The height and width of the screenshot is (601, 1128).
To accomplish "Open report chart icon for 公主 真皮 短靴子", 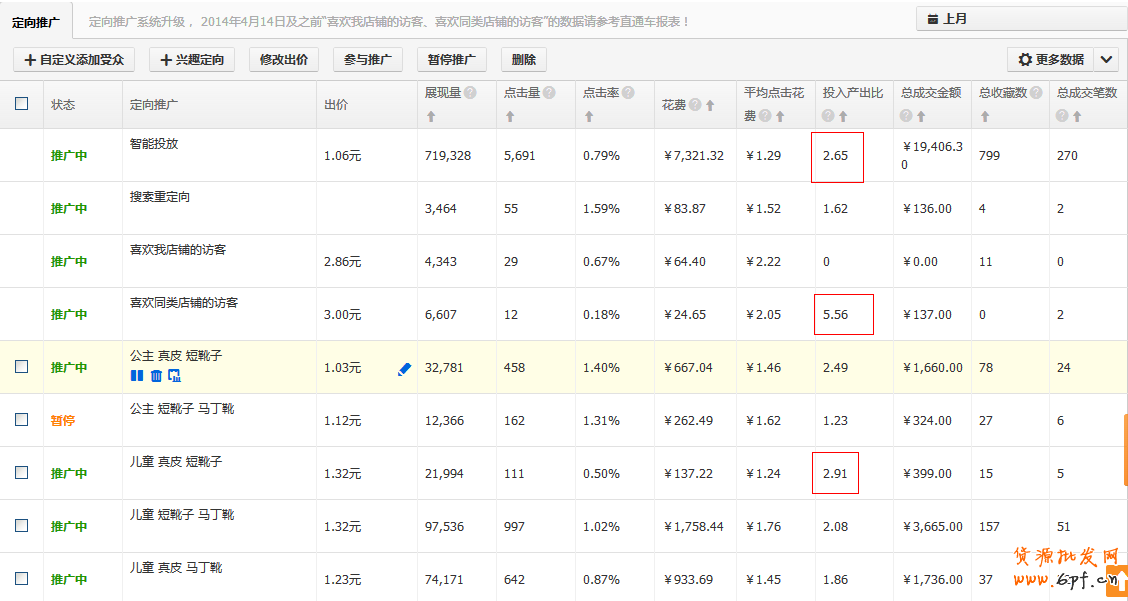I will [x=175, y=375].
